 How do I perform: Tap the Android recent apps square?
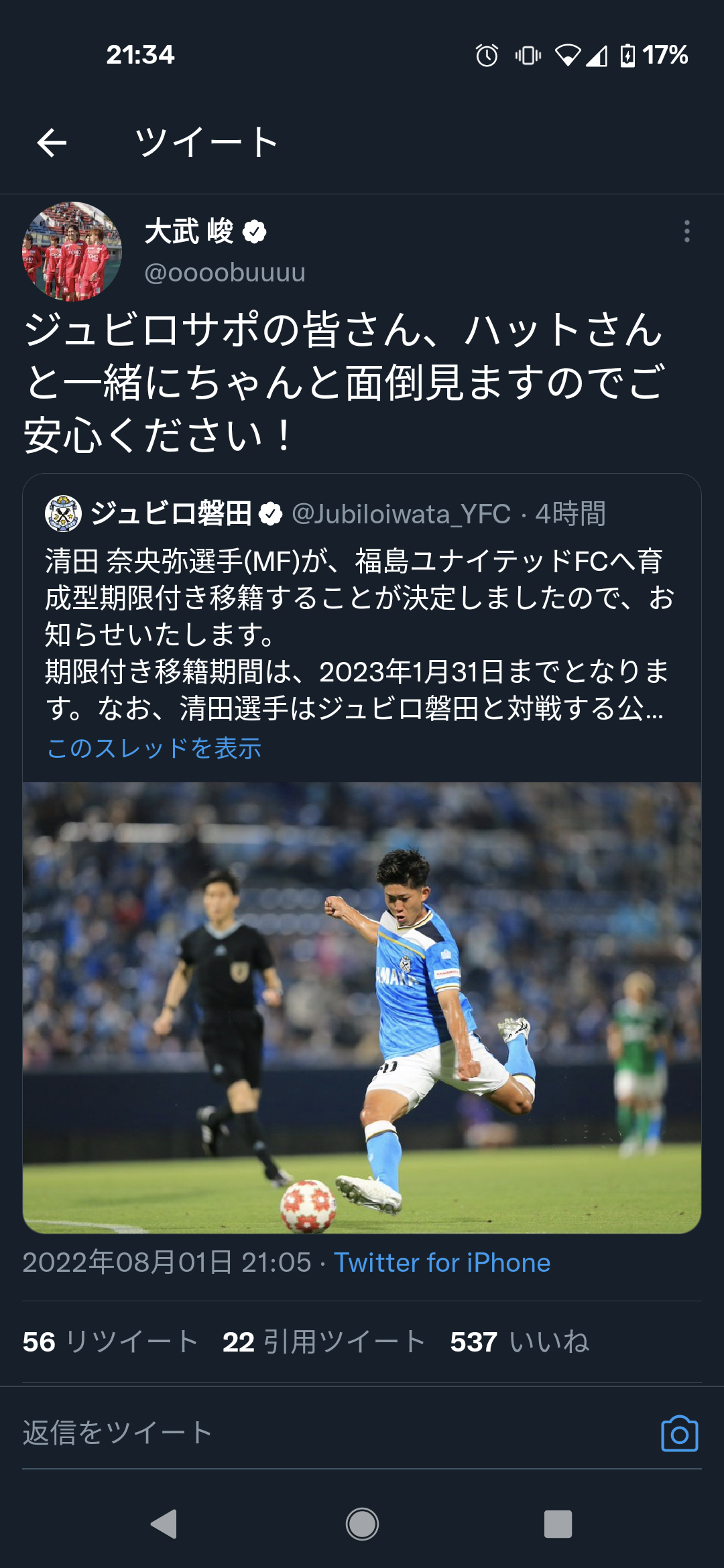click(558, 1524)
